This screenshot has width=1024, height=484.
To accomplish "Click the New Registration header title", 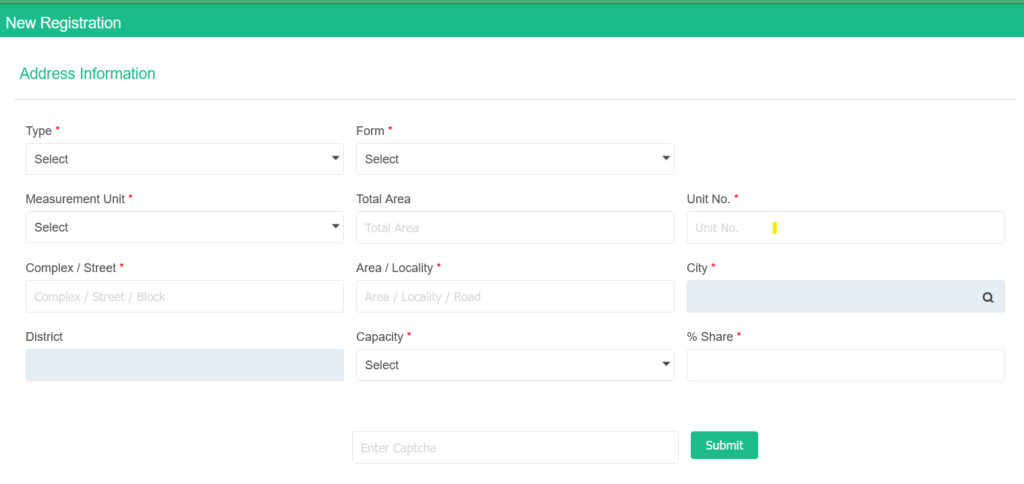I will pyautogui.click(x=63, y=22).
